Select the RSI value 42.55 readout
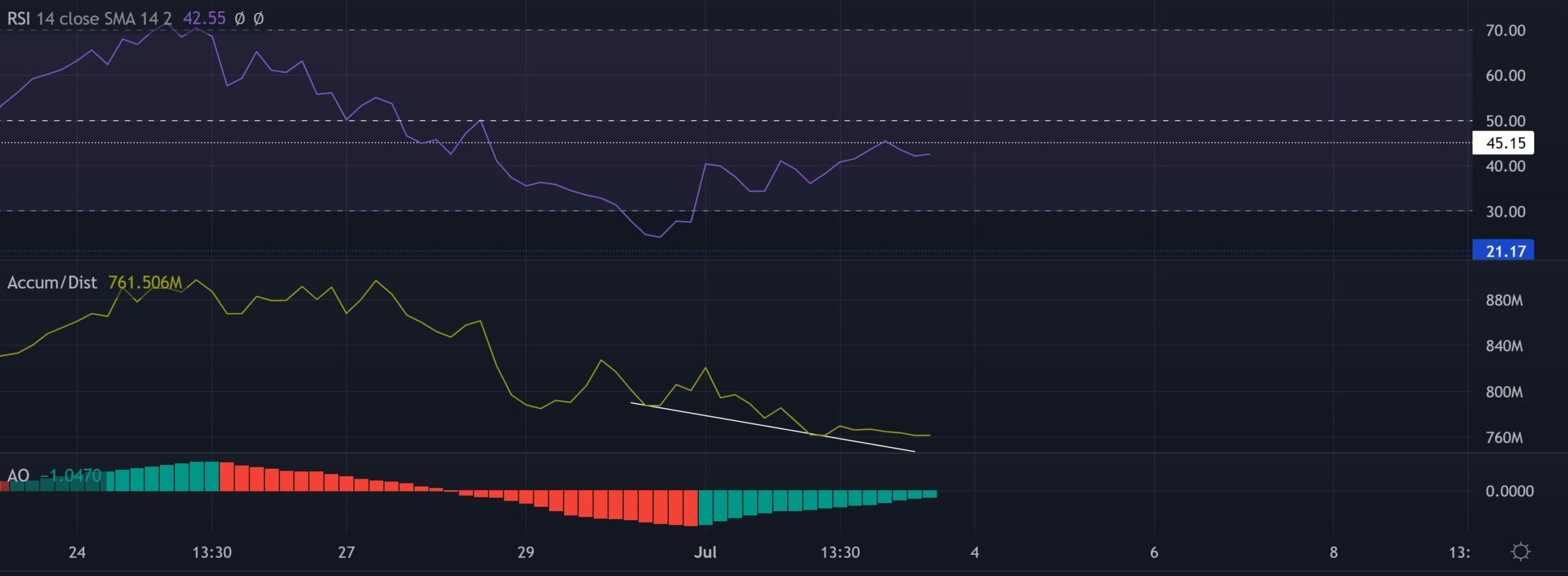Screen dimensions: 1568x576 click(204, 18)
